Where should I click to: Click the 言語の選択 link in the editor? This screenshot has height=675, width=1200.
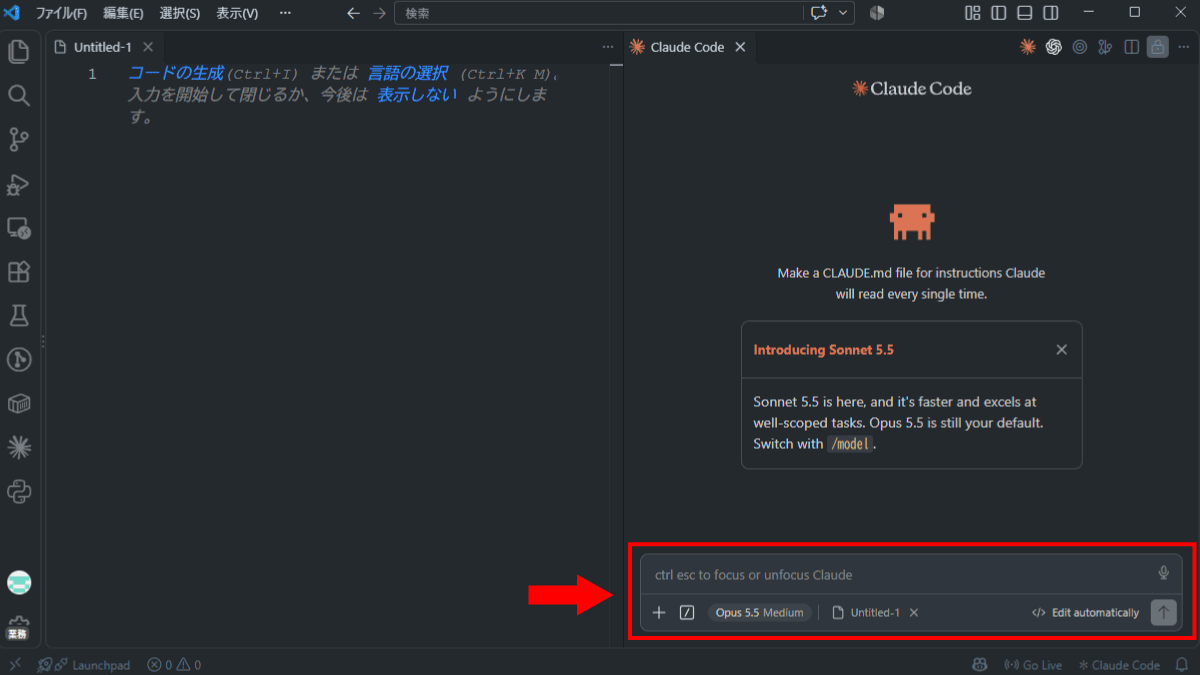click(408, 73)
